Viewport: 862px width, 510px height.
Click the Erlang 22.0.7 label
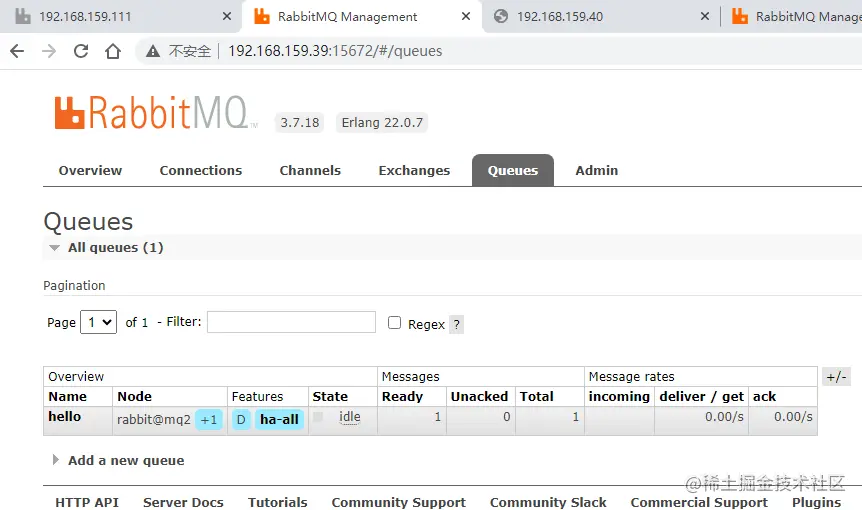click(382, 123)
